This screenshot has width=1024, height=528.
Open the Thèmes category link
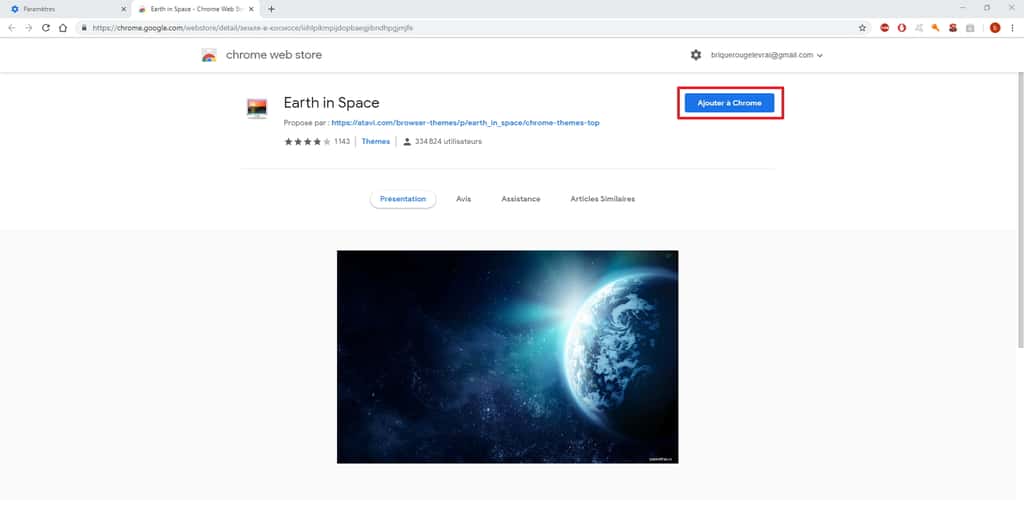(376, 142)
